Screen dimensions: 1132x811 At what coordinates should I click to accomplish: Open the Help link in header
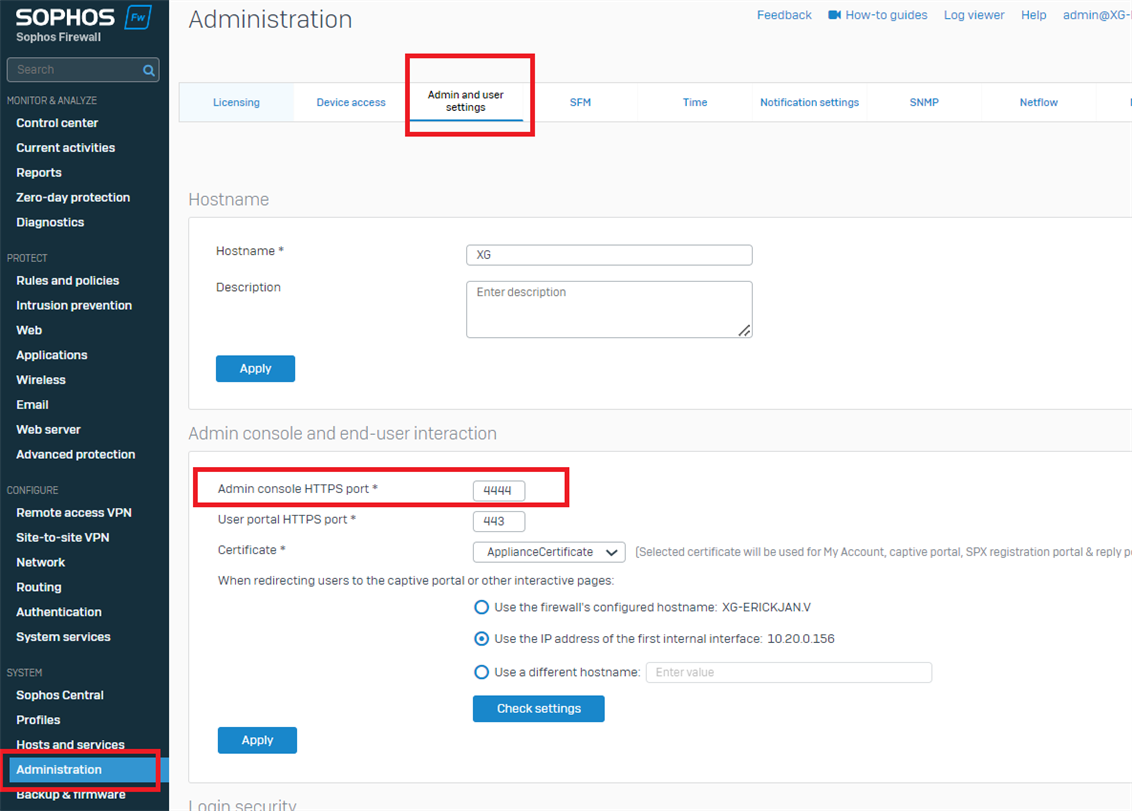(x=1034, y=15)
